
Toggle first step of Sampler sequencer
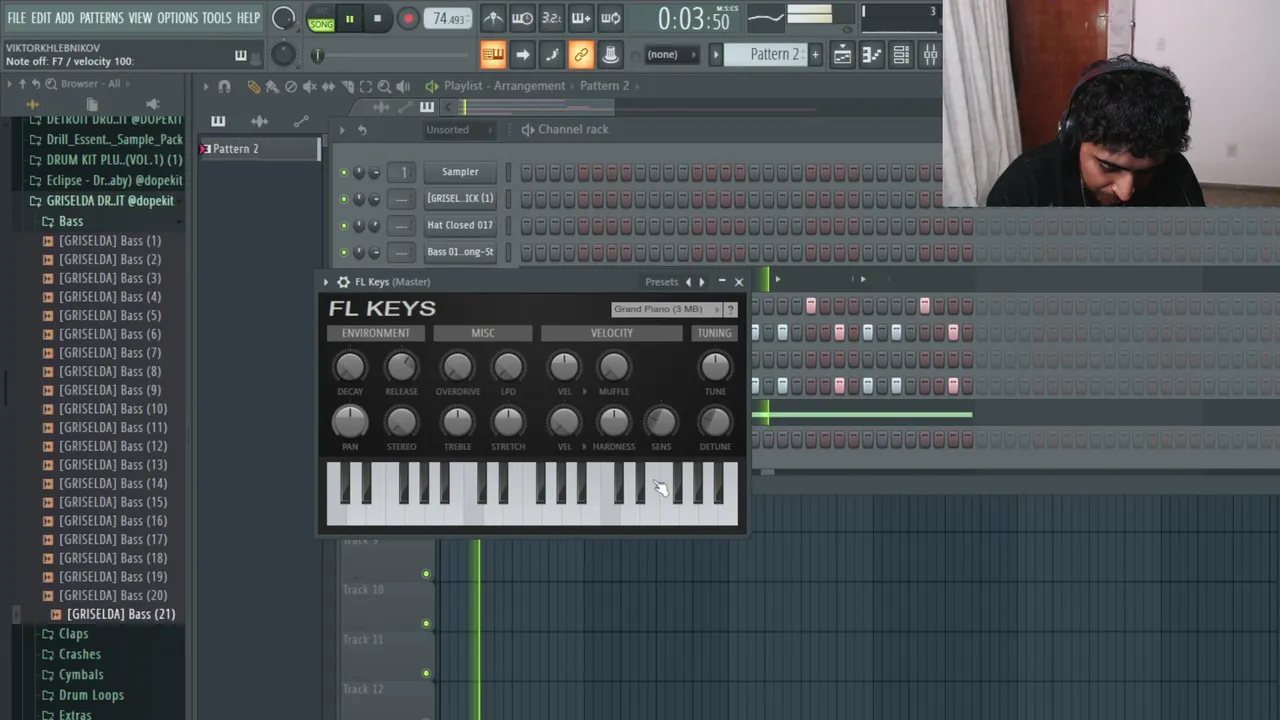pyautogui.click(x=526, y=172)
